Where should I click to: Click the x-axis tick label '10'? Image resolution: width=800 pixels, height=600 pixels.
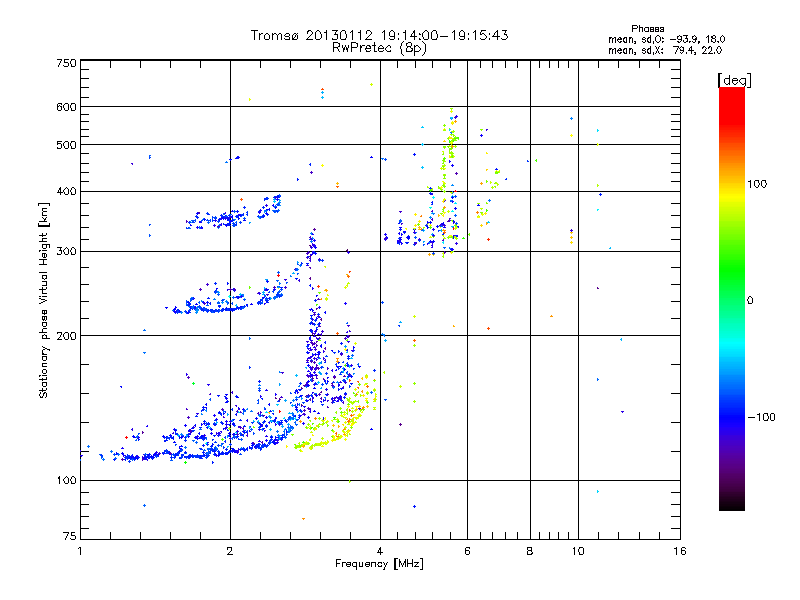coord(578,551)
